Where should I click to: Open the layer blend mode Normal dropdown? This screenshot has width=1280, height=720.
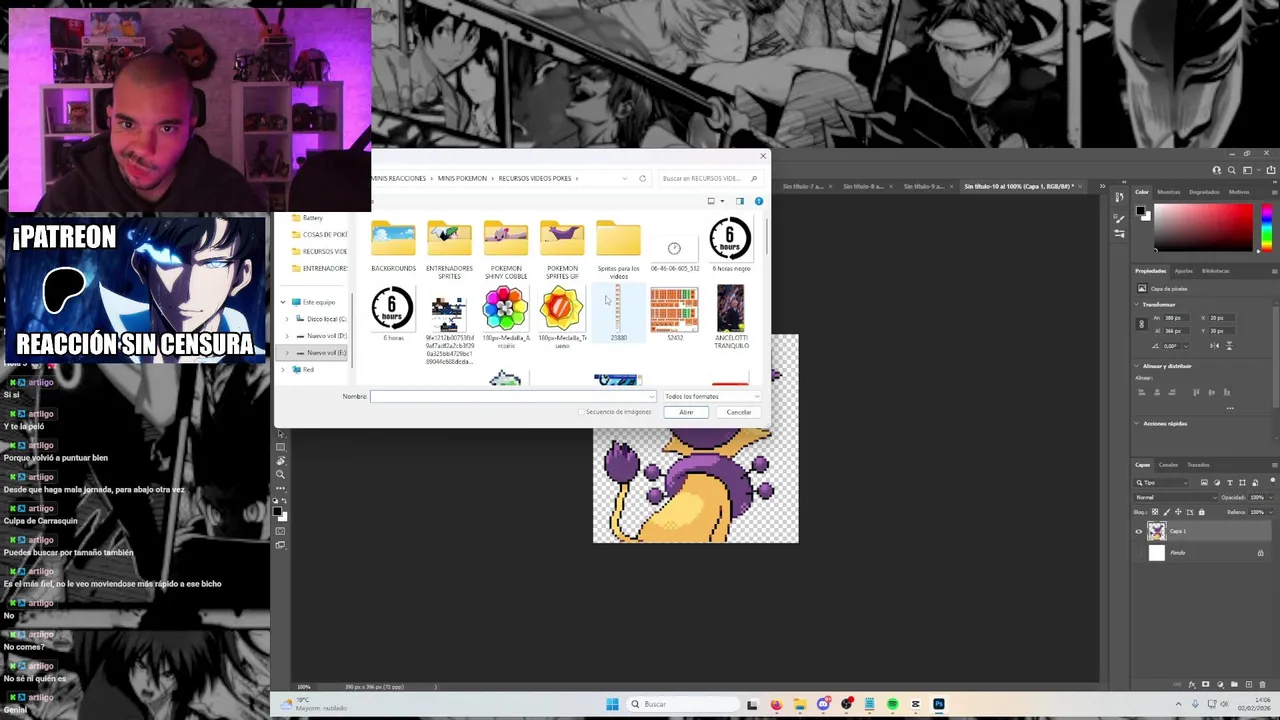[1176, 497]
